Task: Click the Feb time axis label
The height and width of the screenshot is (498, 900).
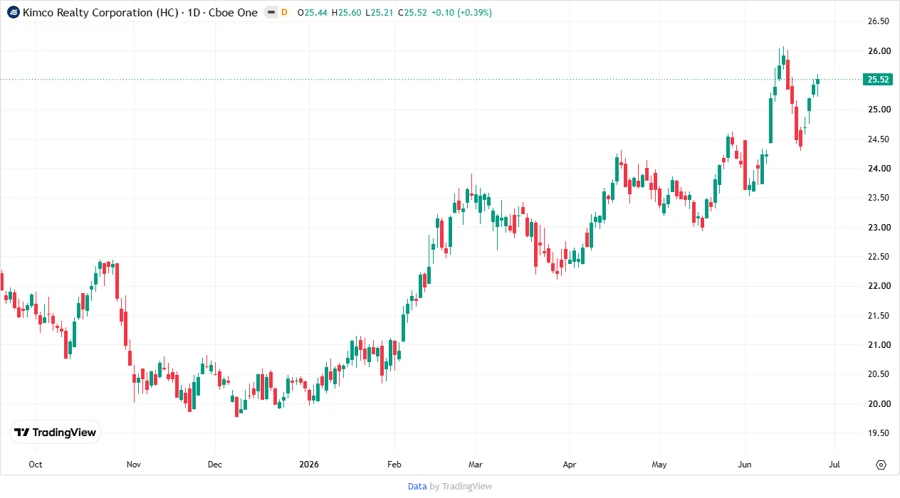Action: [x=394, y=465]
